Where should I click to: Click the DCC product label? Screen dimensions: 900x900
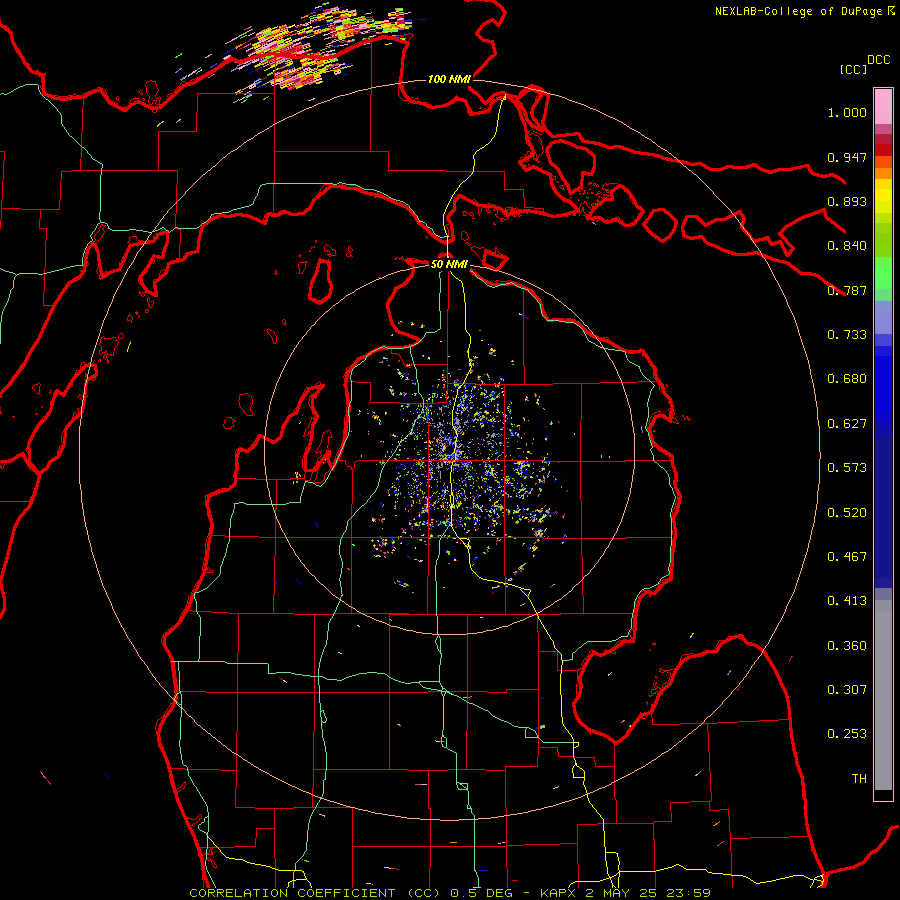(879, 59)
